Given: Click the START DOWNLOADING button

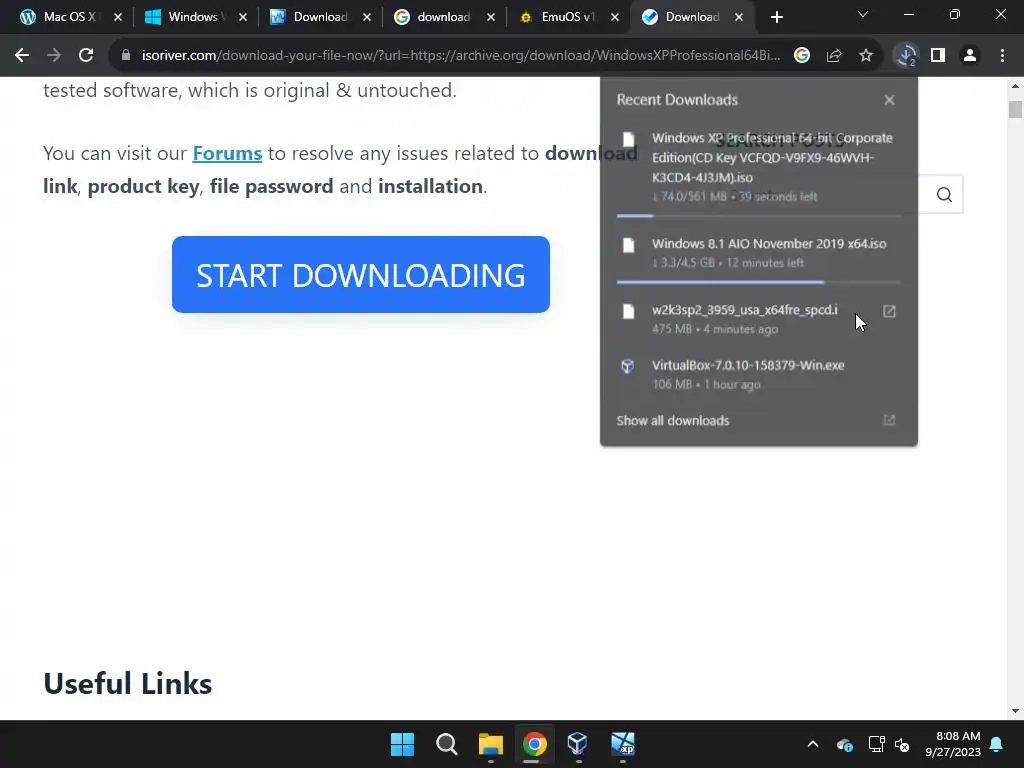Looking at the screenshot, I should (360, 274).
